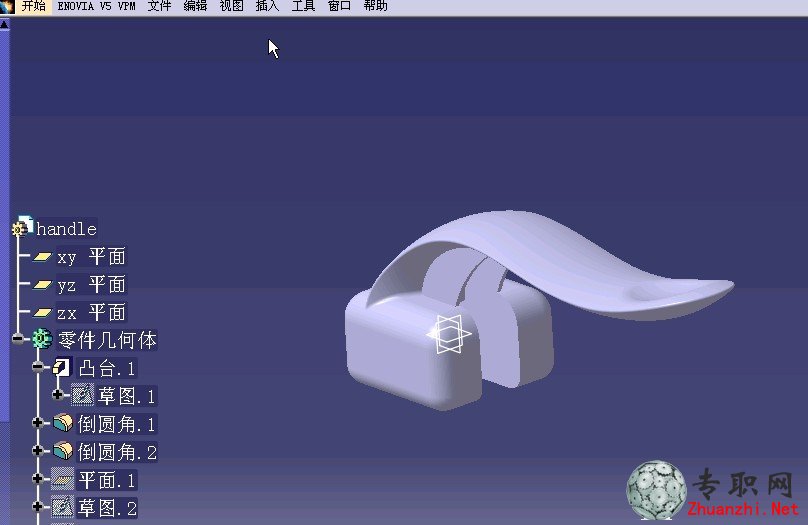Click the 平面.1 plane icon
The image size is (808, 525).
[x=63, y=479]
